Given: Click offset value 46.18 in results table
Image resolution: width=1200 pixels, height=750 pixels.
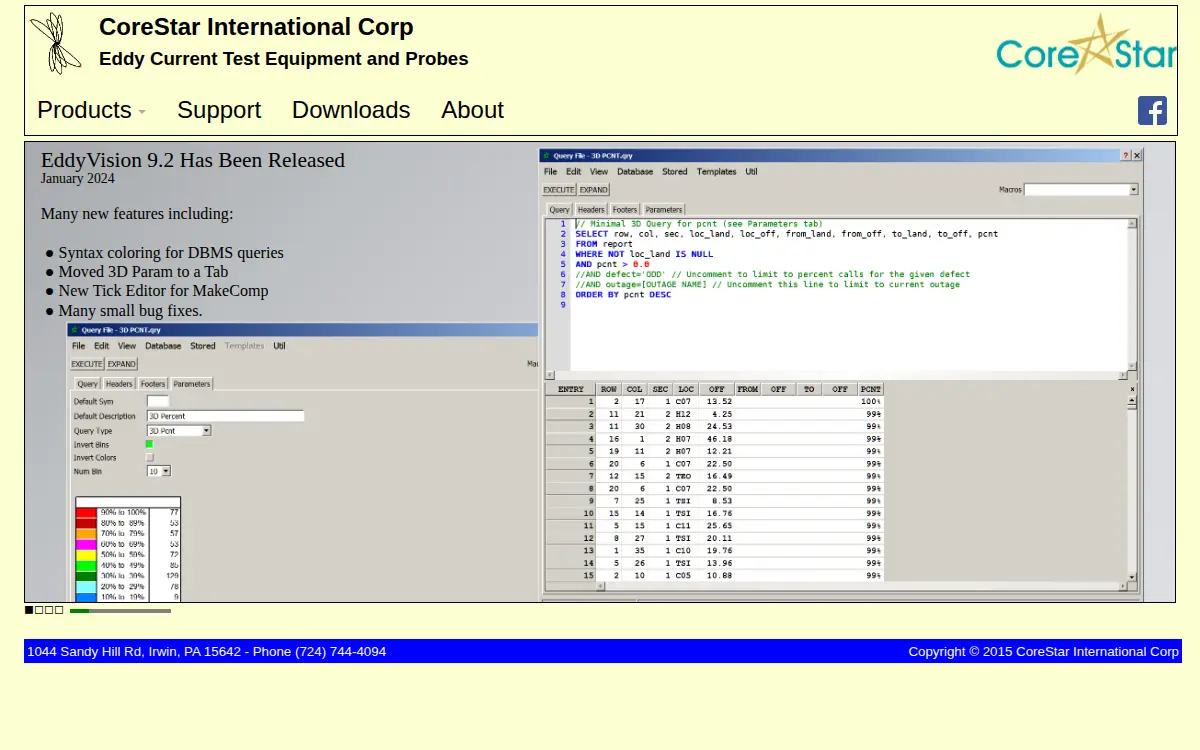Looking at the screenshot, I should tap(719, 438).
